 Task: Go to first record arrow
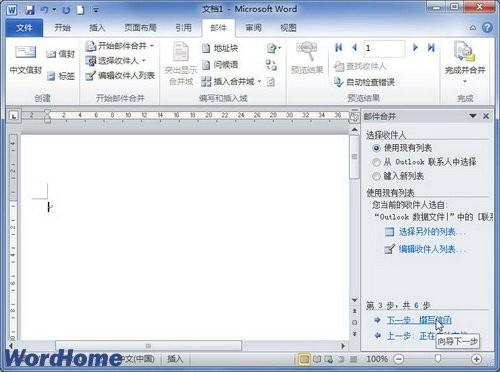(x=338, y=48)
